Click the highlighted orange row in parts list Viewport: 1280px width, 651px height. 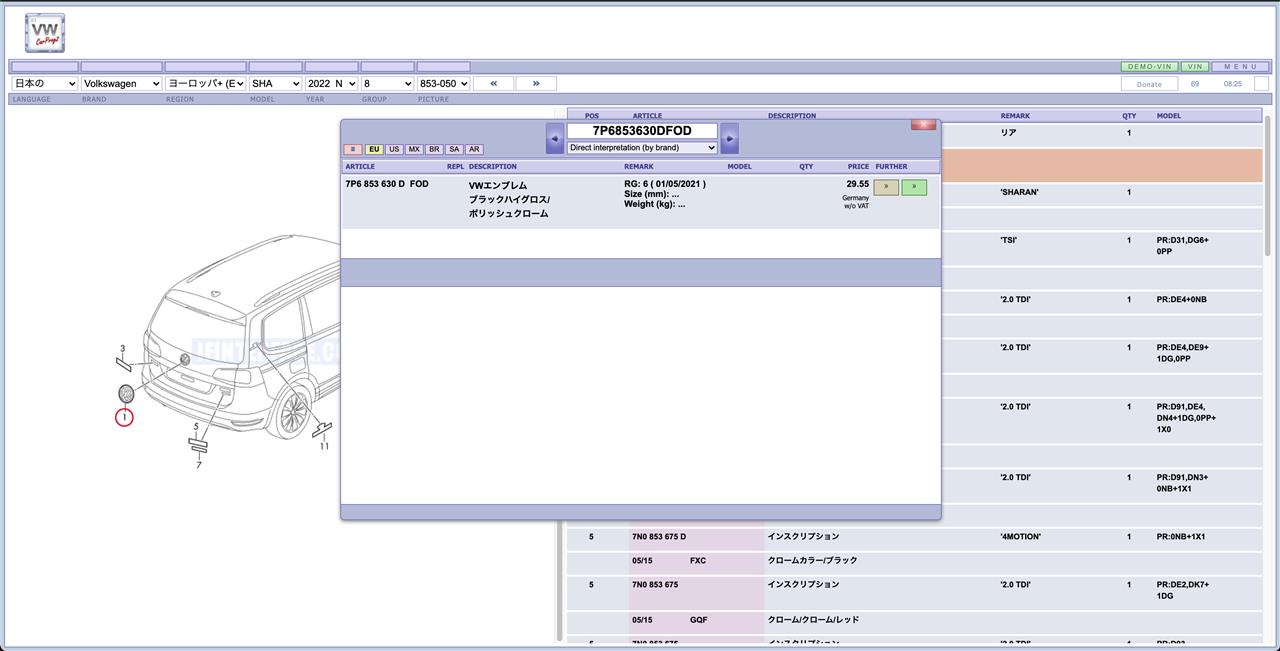[x=1102, y=166]
